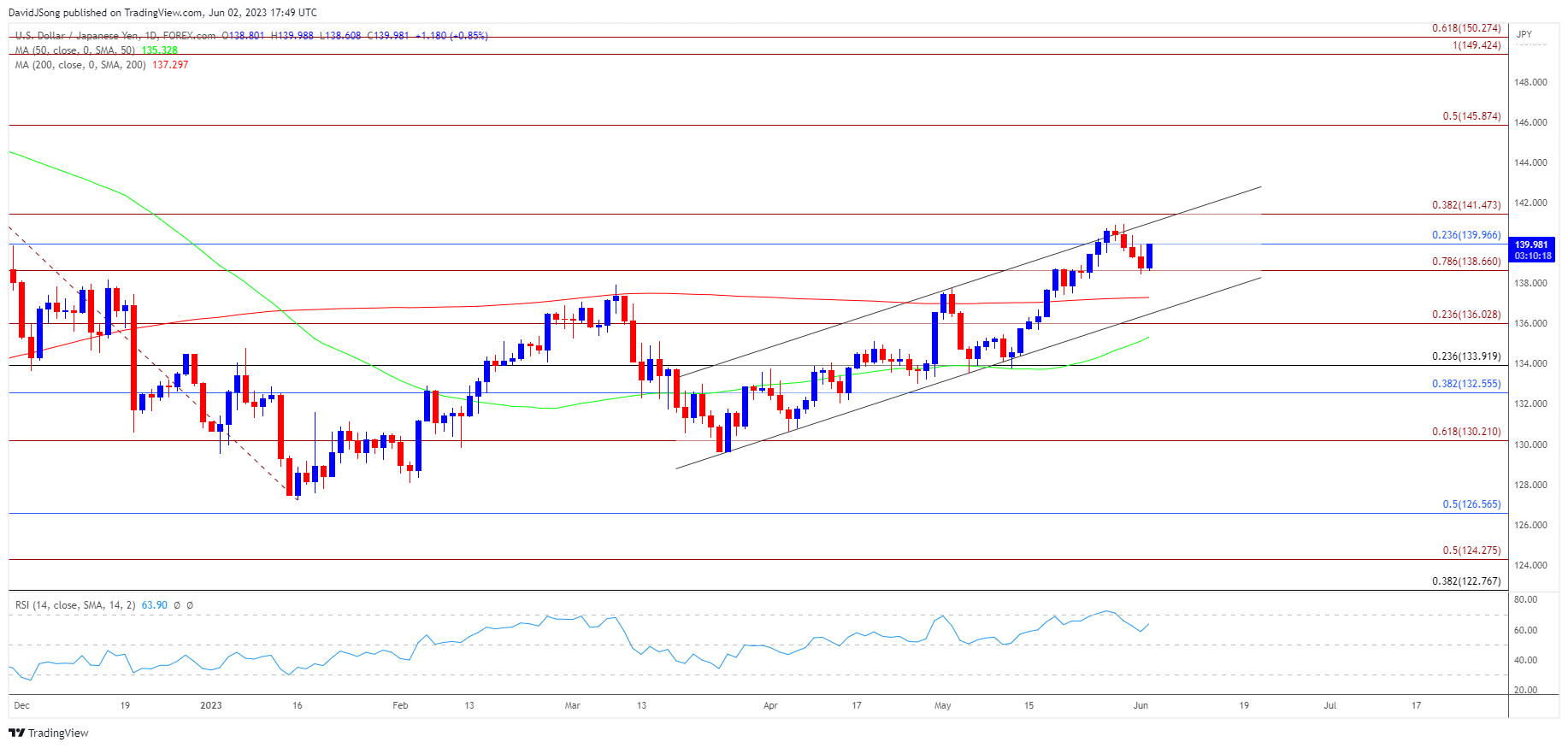
Task: Click the TradingView logo at bottom left
Action: click(x=49, y=733)
